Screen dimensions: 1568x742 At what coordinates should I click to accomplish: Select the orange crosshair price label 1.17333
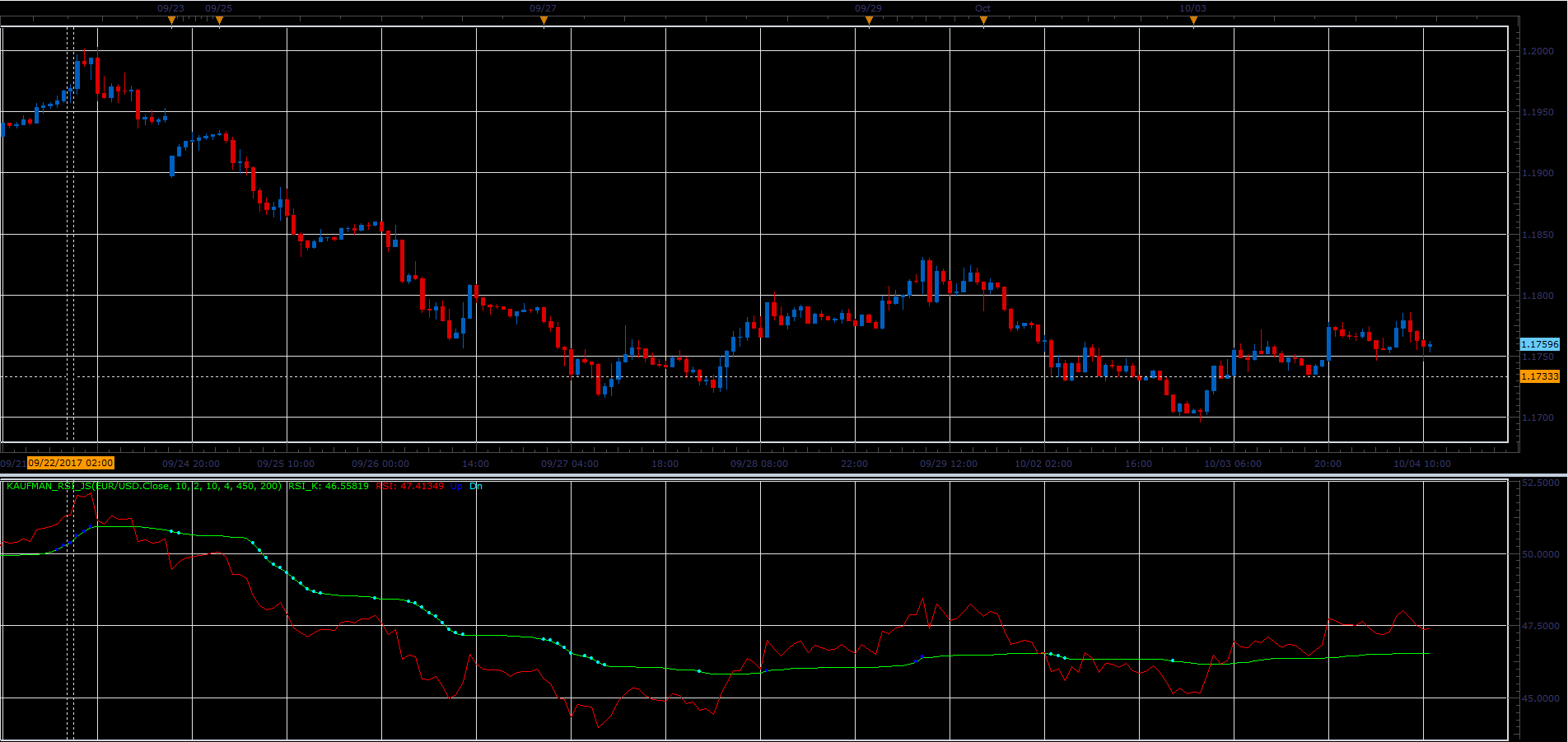tap(1539, 376)
